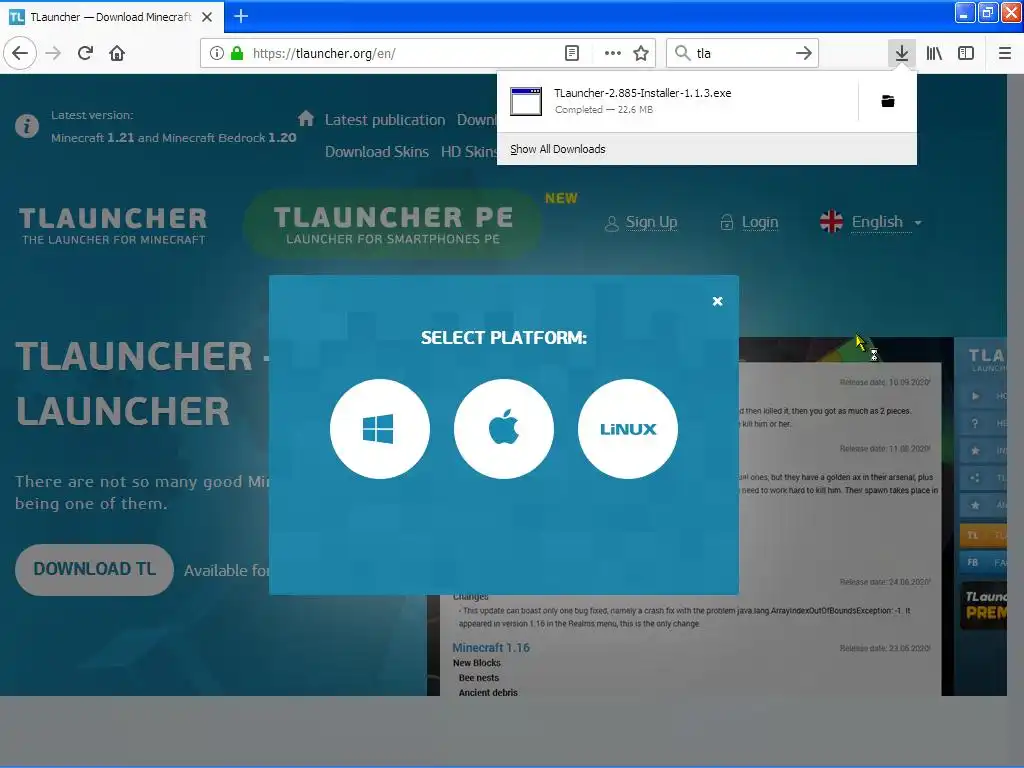Click the search magnifier icon
Image resolution: width=1024 pixels, height=768 pixels.
(x=682, y=53)
